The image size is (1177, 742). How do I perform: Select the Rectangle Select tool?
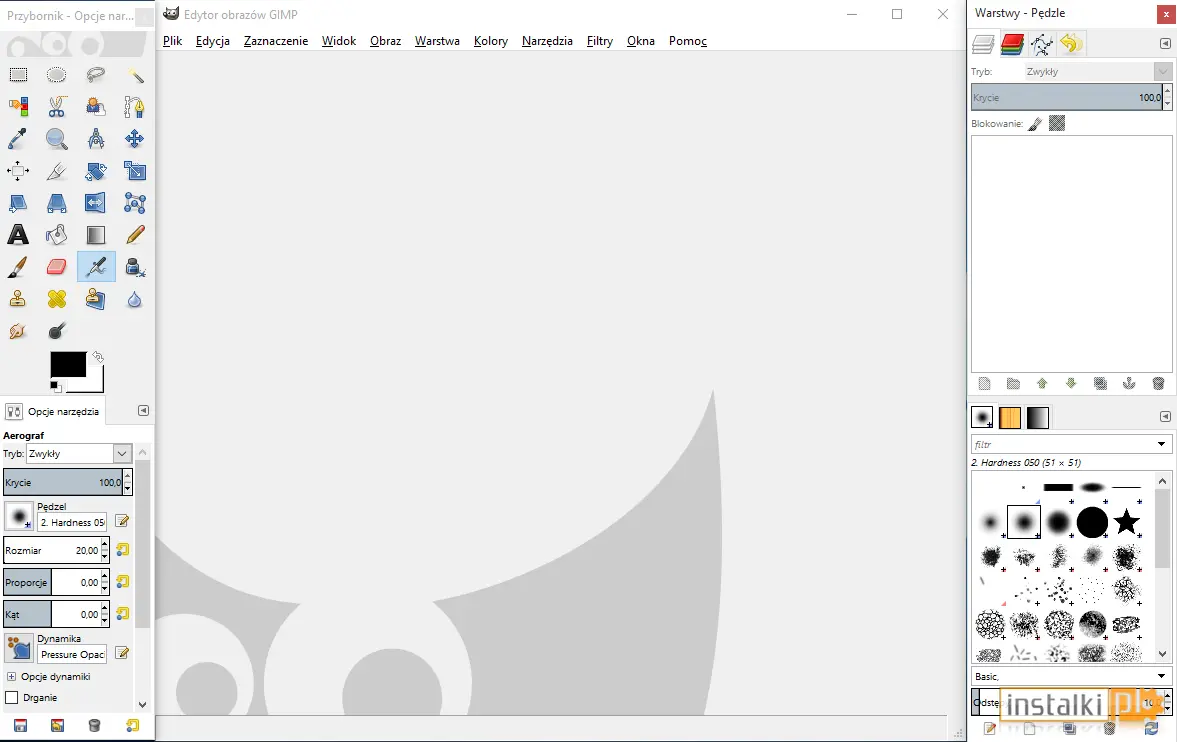18,74
